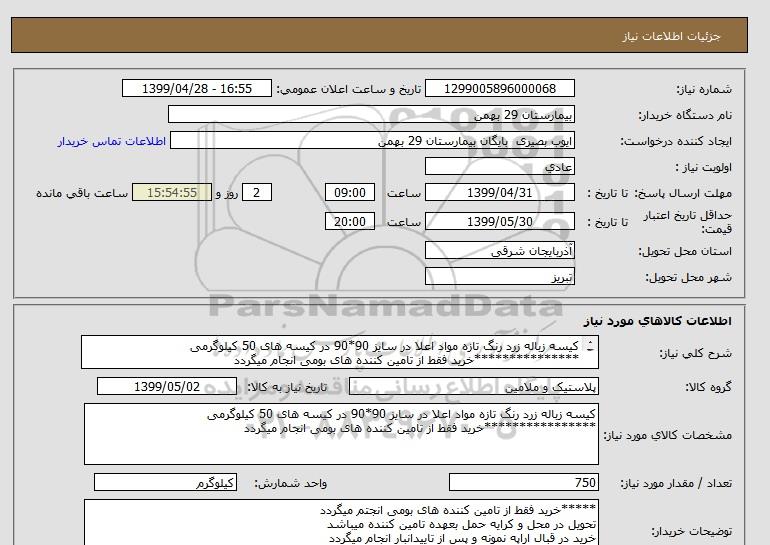
Task: Click buyer organization name field بیمارستان 29 بهمن
Action: [x=371, y=114]
